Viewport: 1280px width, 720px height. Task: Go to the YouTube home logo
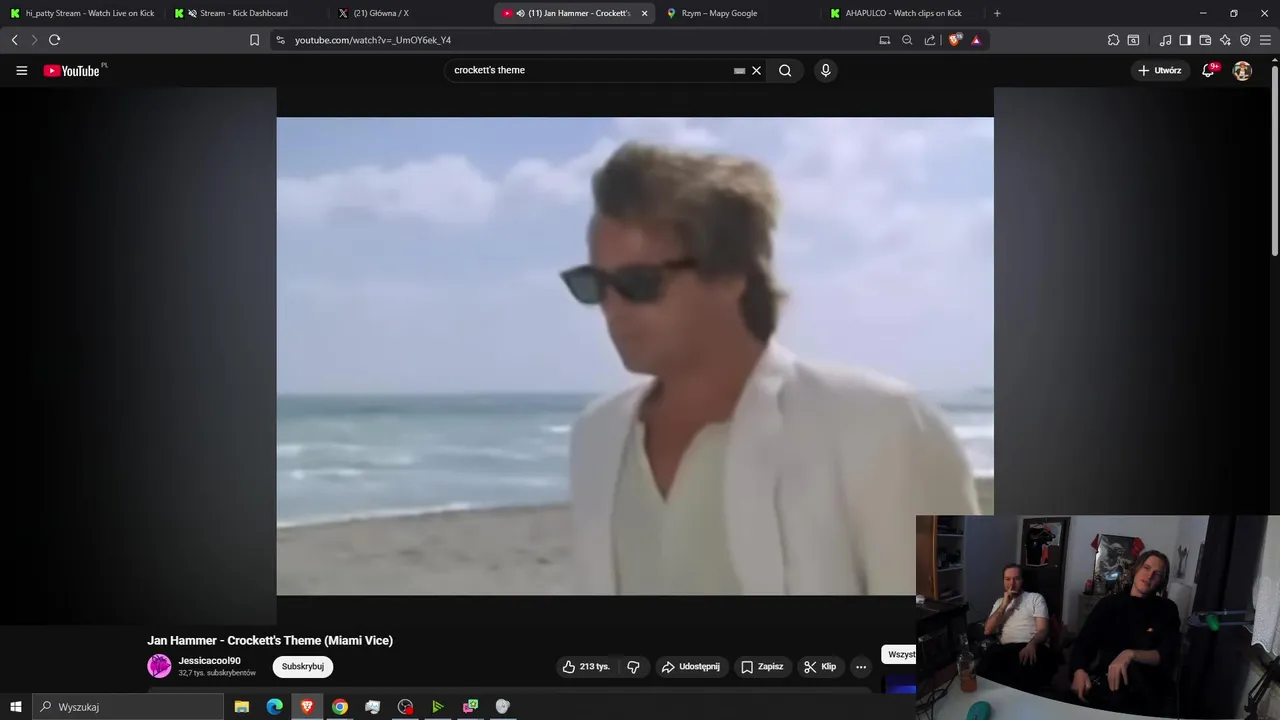74,70
